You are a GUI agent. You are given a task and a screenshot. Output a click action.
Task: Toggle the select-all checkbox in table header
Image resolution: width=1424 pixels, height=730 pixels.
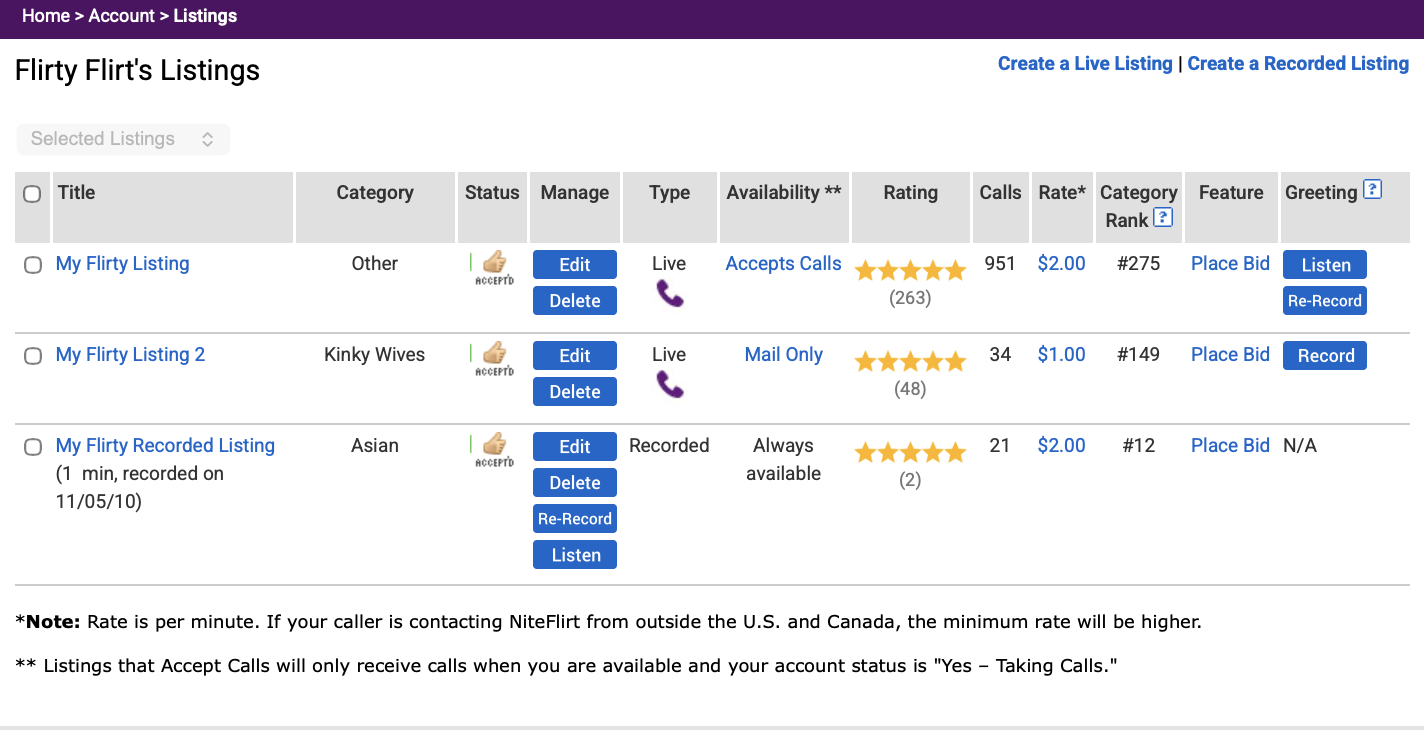point(32,194)
